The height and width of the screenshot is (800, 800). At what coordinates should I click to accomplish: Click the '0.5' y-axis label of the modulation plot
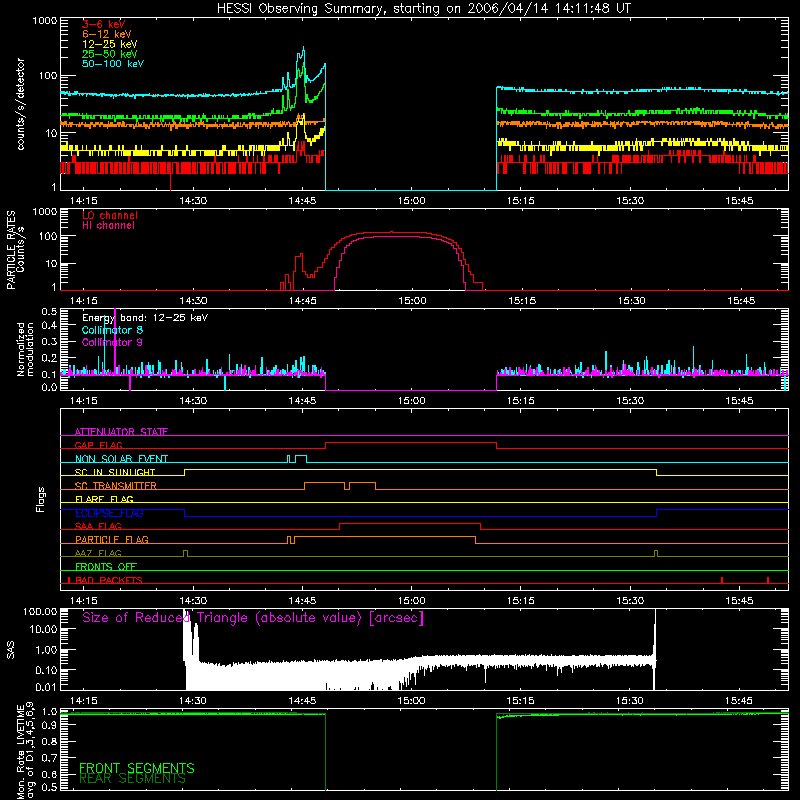click(49, 311)
